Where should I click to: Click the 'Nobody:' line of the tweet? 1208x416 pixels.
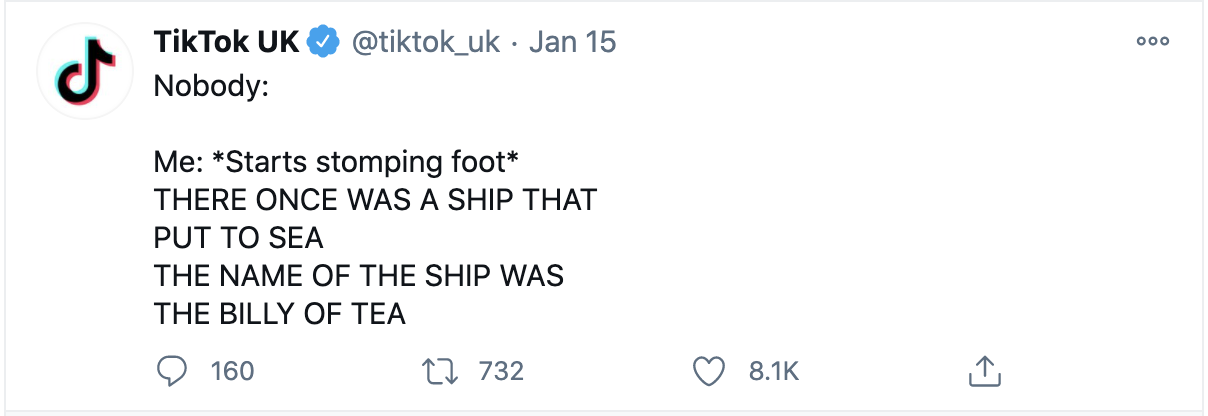click(x=211, y=86)
